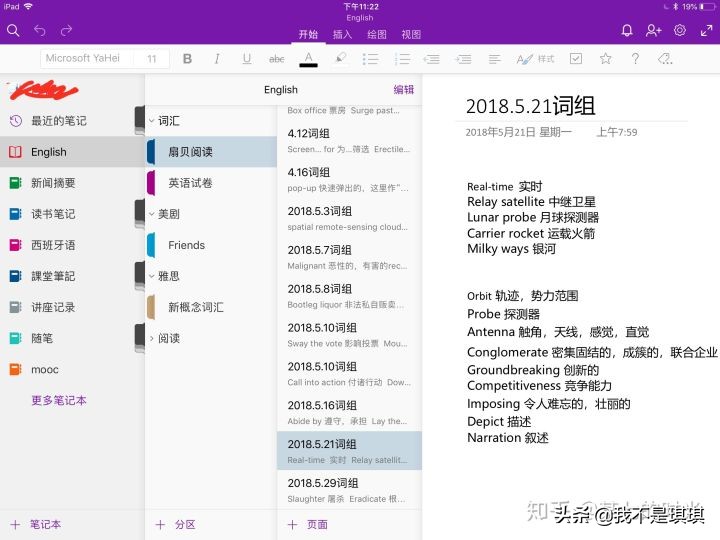Add a new page with 页面 plus
The width and height of the screenshot is (720, 540).
307,524
